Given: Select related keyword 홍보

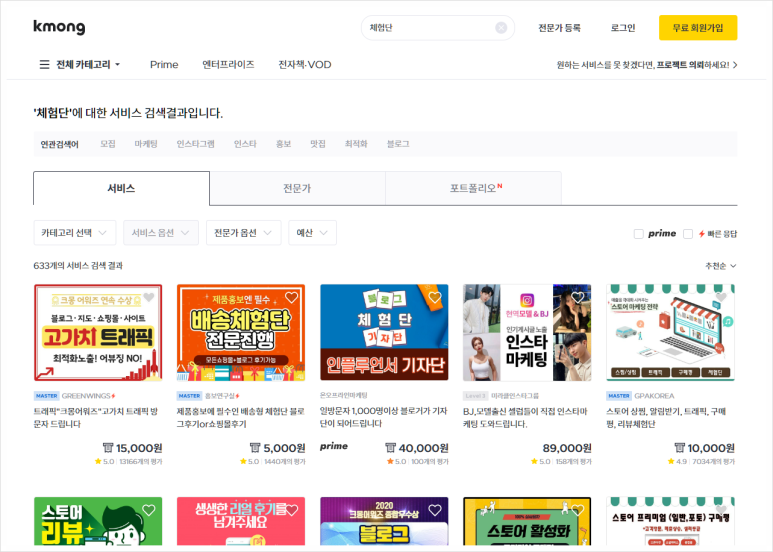Looking at the screenshot, I should coord(283,144).
